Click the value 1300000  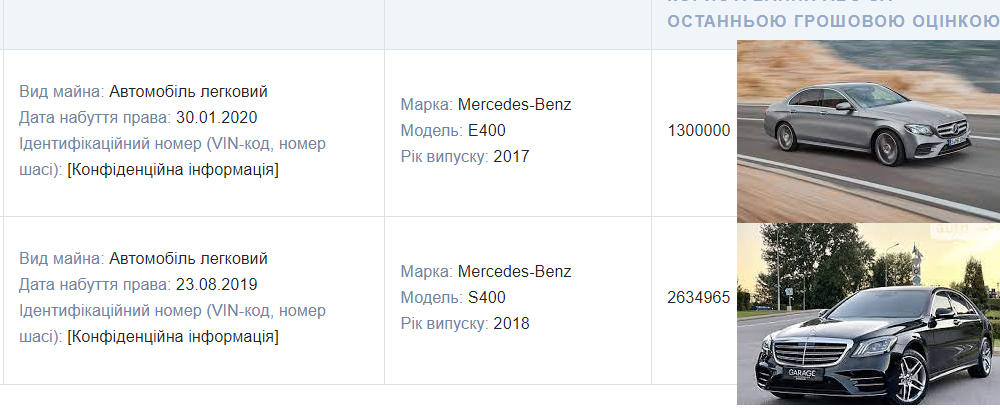coord(698,131)
